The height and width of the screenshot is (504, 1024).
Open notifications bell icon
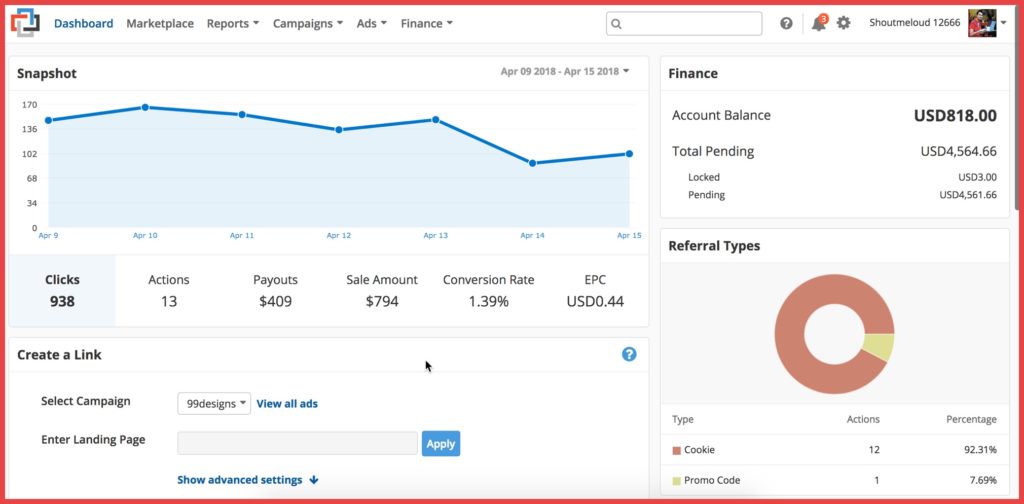tap(818, 24)
